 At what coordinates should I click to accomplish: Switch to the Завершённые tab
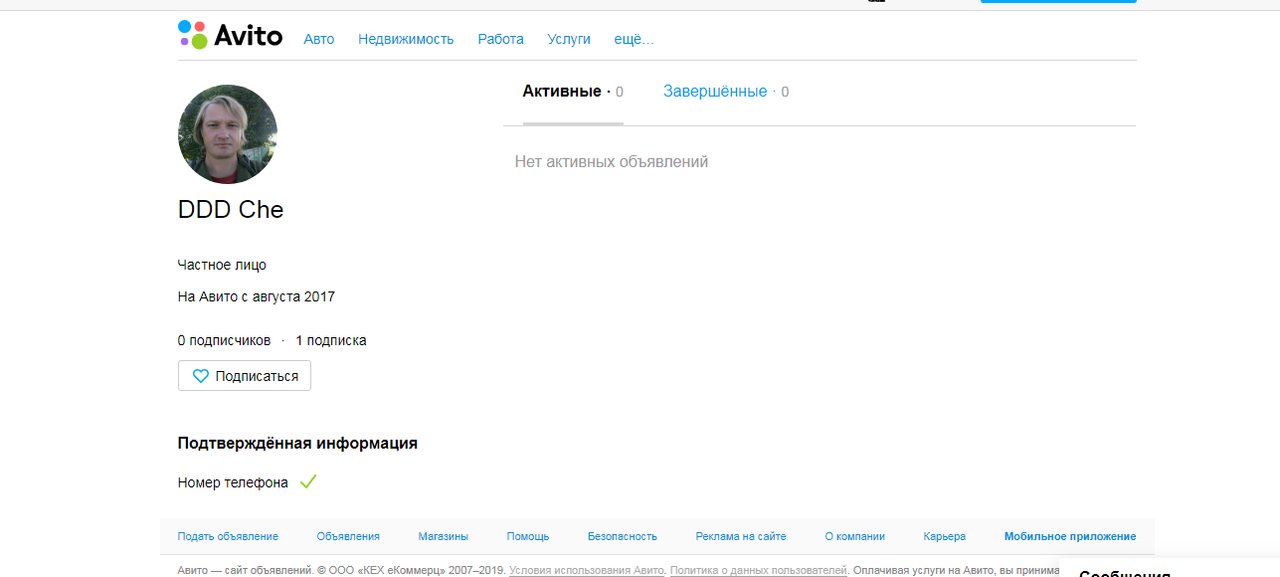click(x=726, y=92)
